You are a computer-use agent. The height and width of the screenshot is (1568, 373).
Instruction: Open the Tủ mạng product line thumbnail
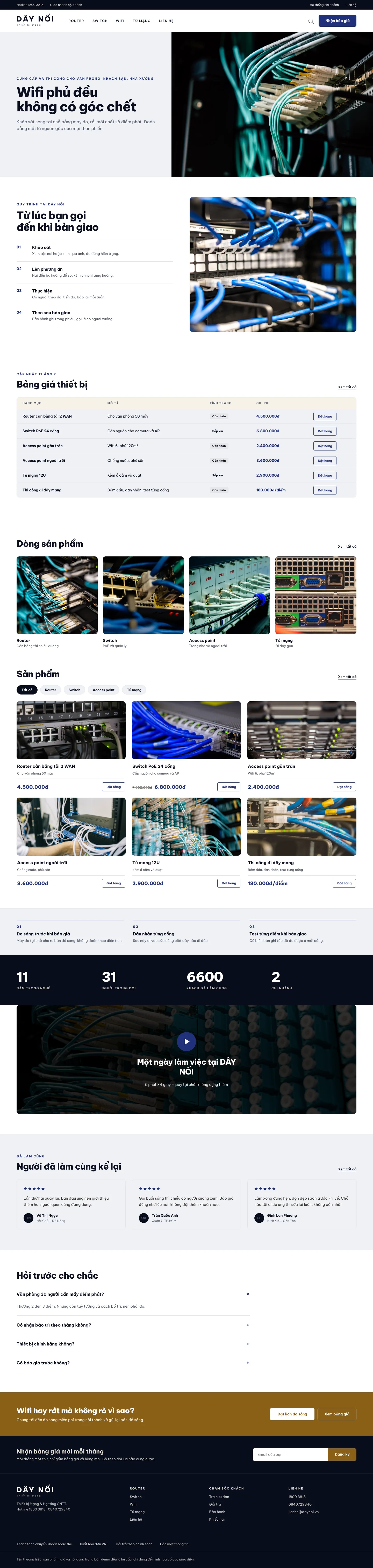click(316, 595)
